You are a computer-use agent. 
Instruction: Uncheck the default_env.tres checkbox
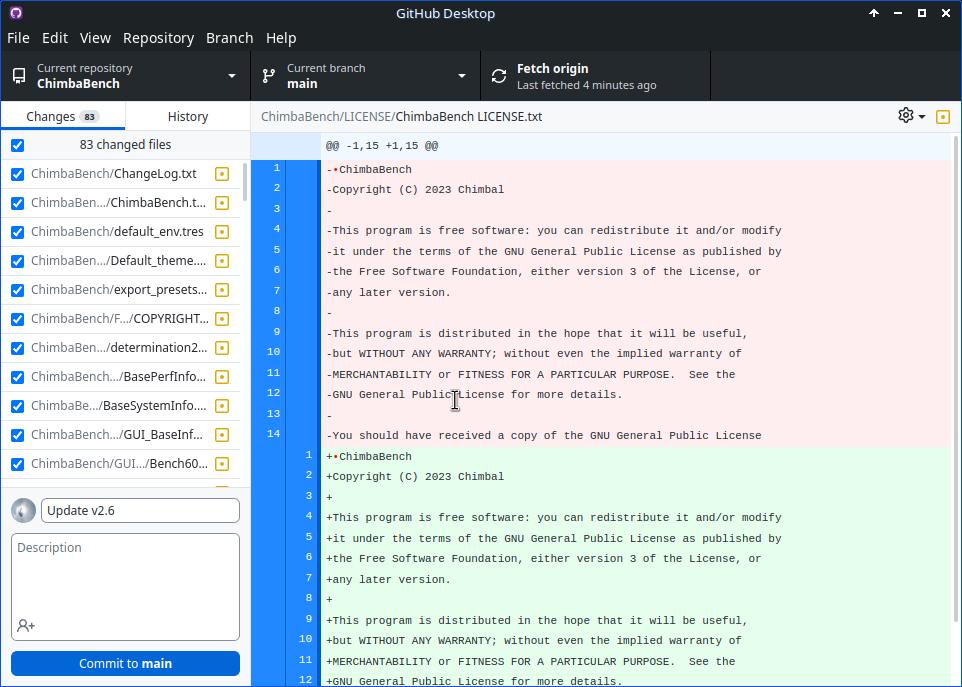click(18, 232)
